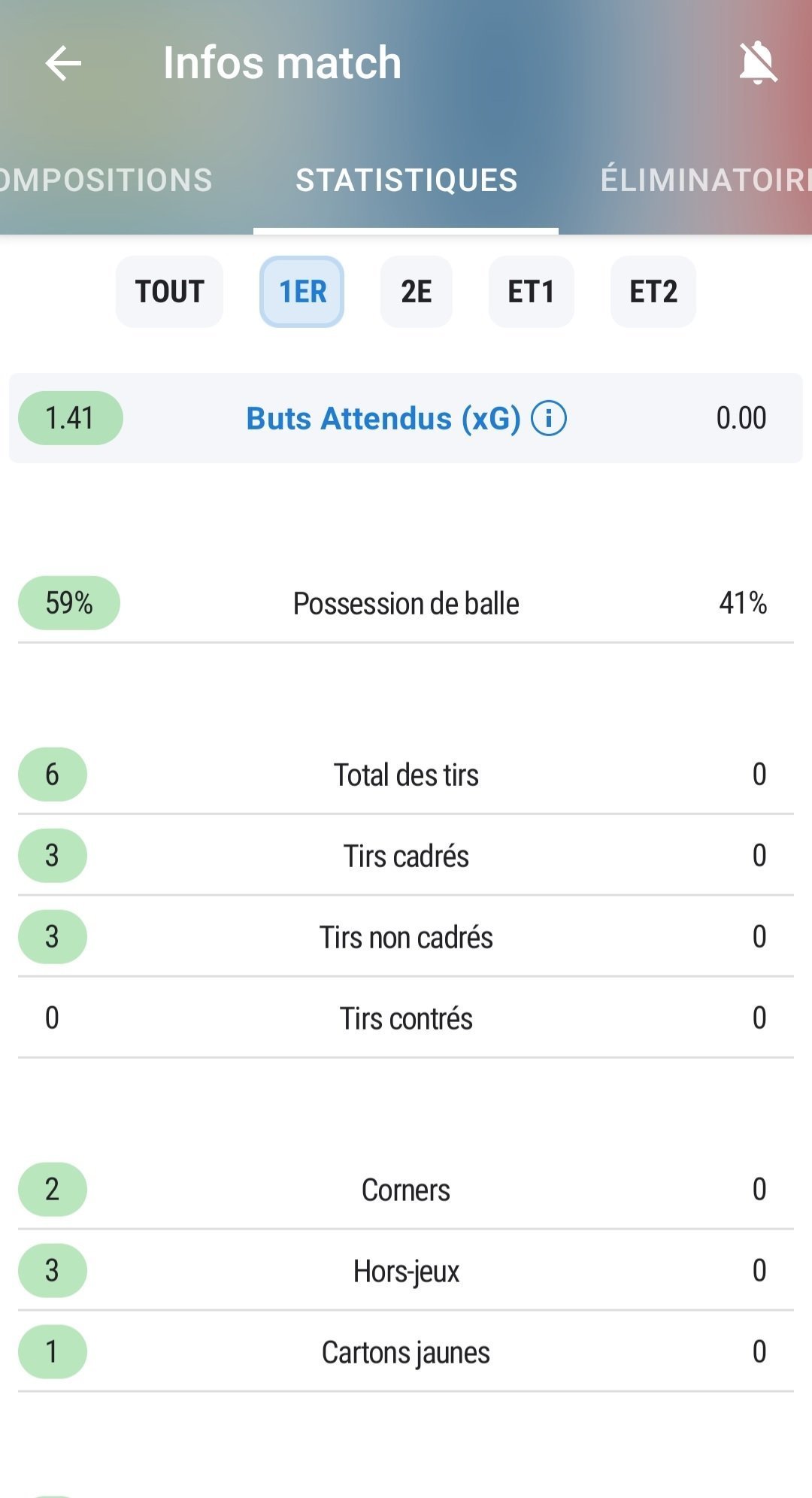Tap the Possession de balle row
This screenshot has width=812, height=1498.
406,603
